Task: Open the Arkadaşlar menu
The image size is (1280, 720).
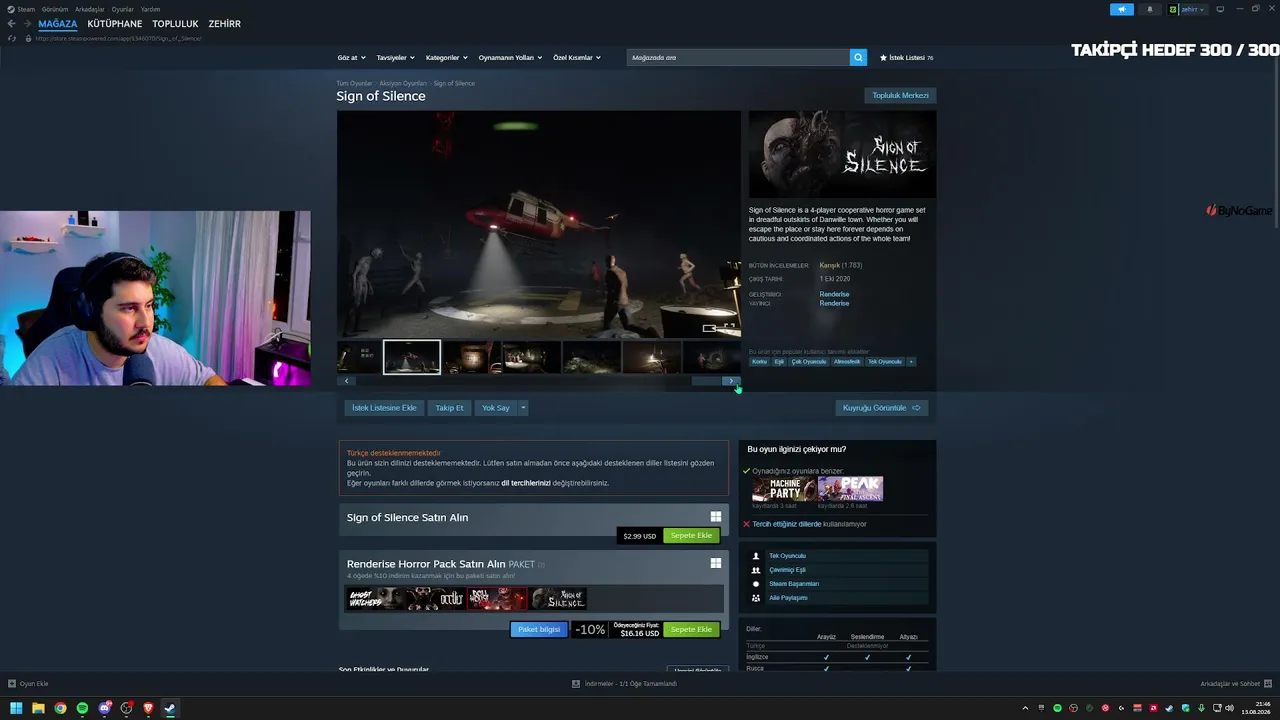Action: [90, 9]
